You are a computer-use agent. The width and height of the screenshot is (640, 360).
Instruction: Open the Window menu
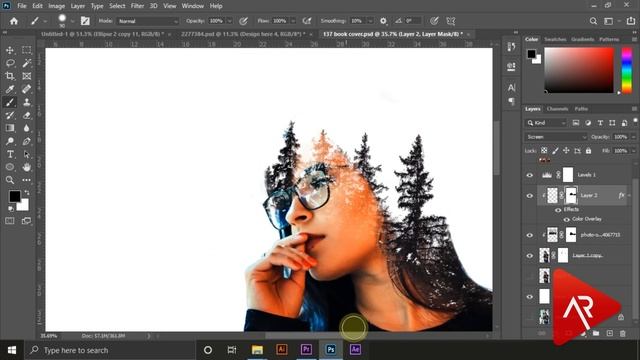193,6
